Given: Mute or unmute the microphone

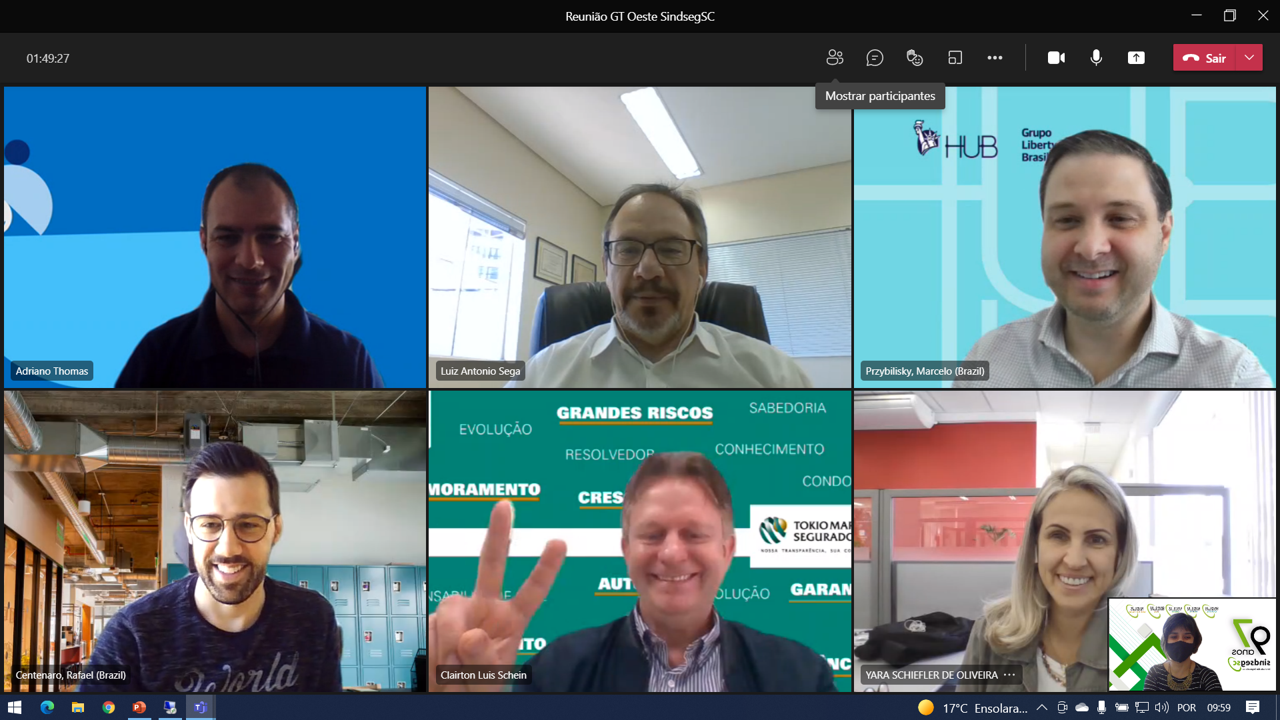Looking at the screenshot, I should coord(1096,58).
